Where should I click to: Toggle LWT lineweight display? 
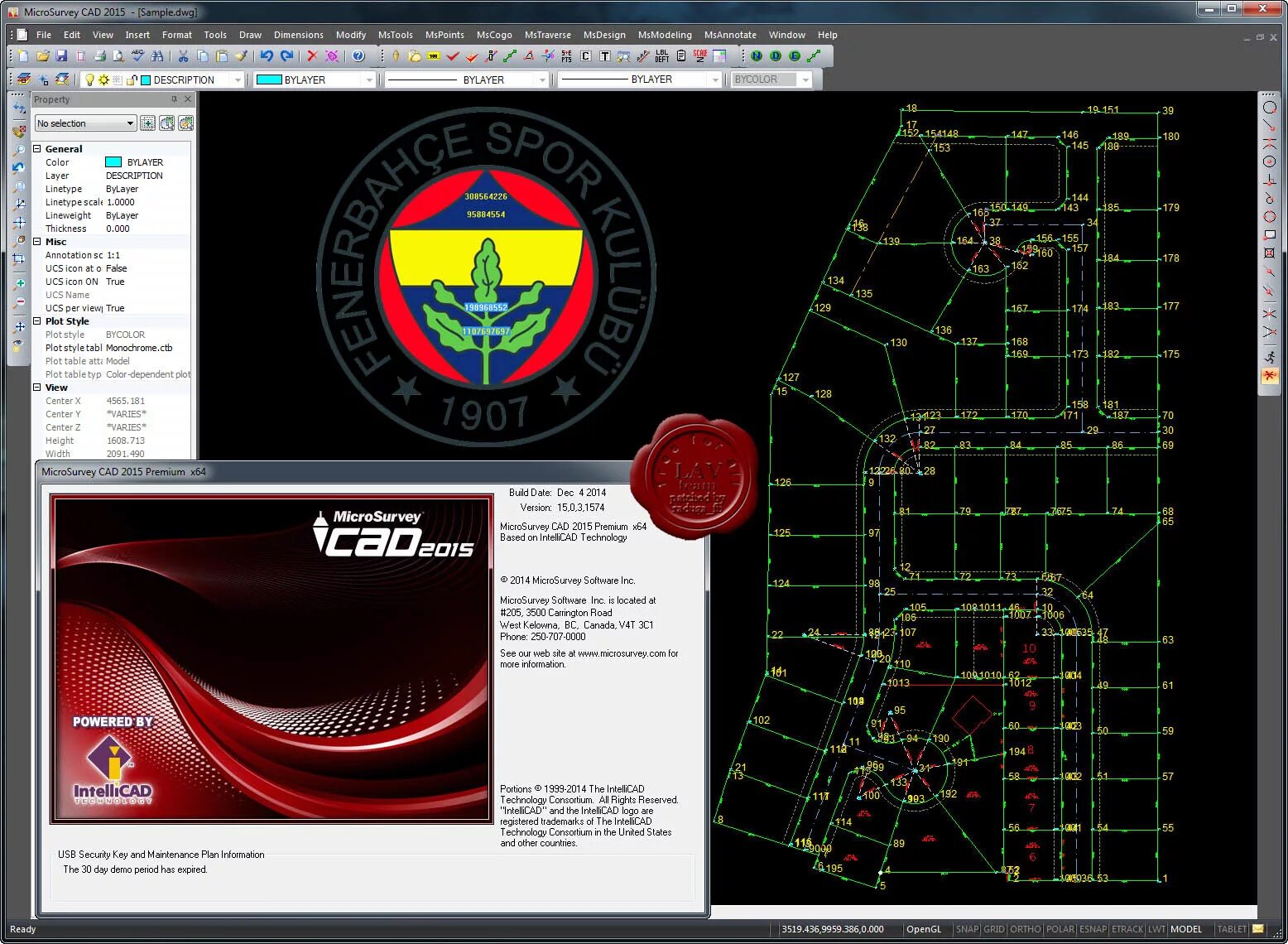tap(1156, 929)
